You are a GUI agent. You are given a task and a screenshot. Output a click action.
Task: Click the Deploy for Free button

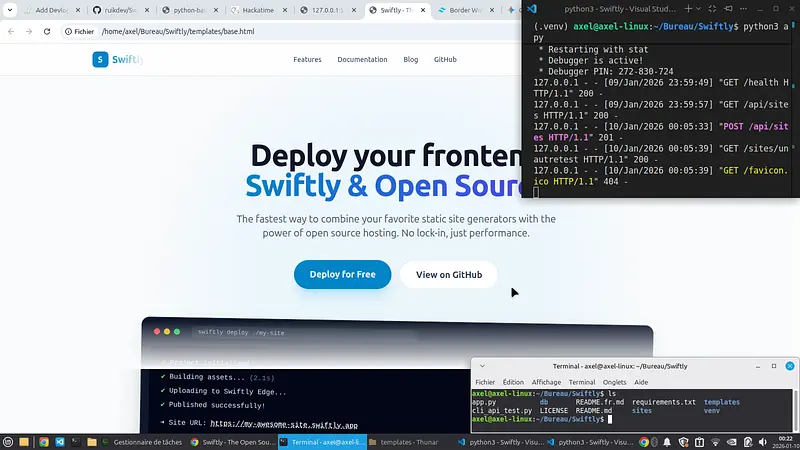click(x=342, y=275)
